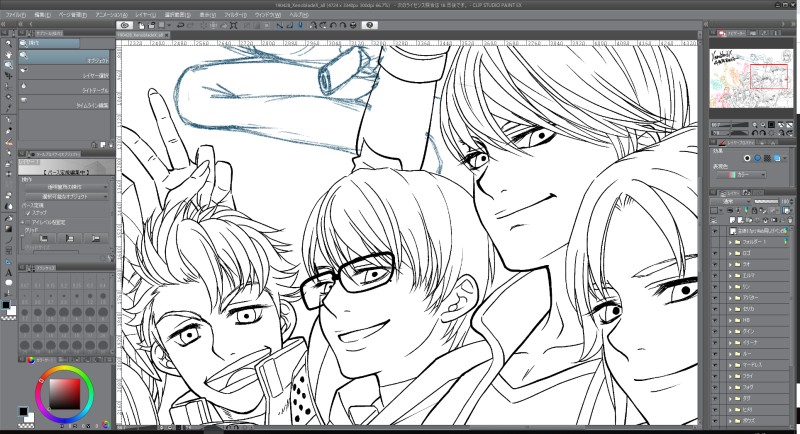This screenshot has width=800, height=434.
Task: Expand the リン layer folder
Action: click(731, 287)
